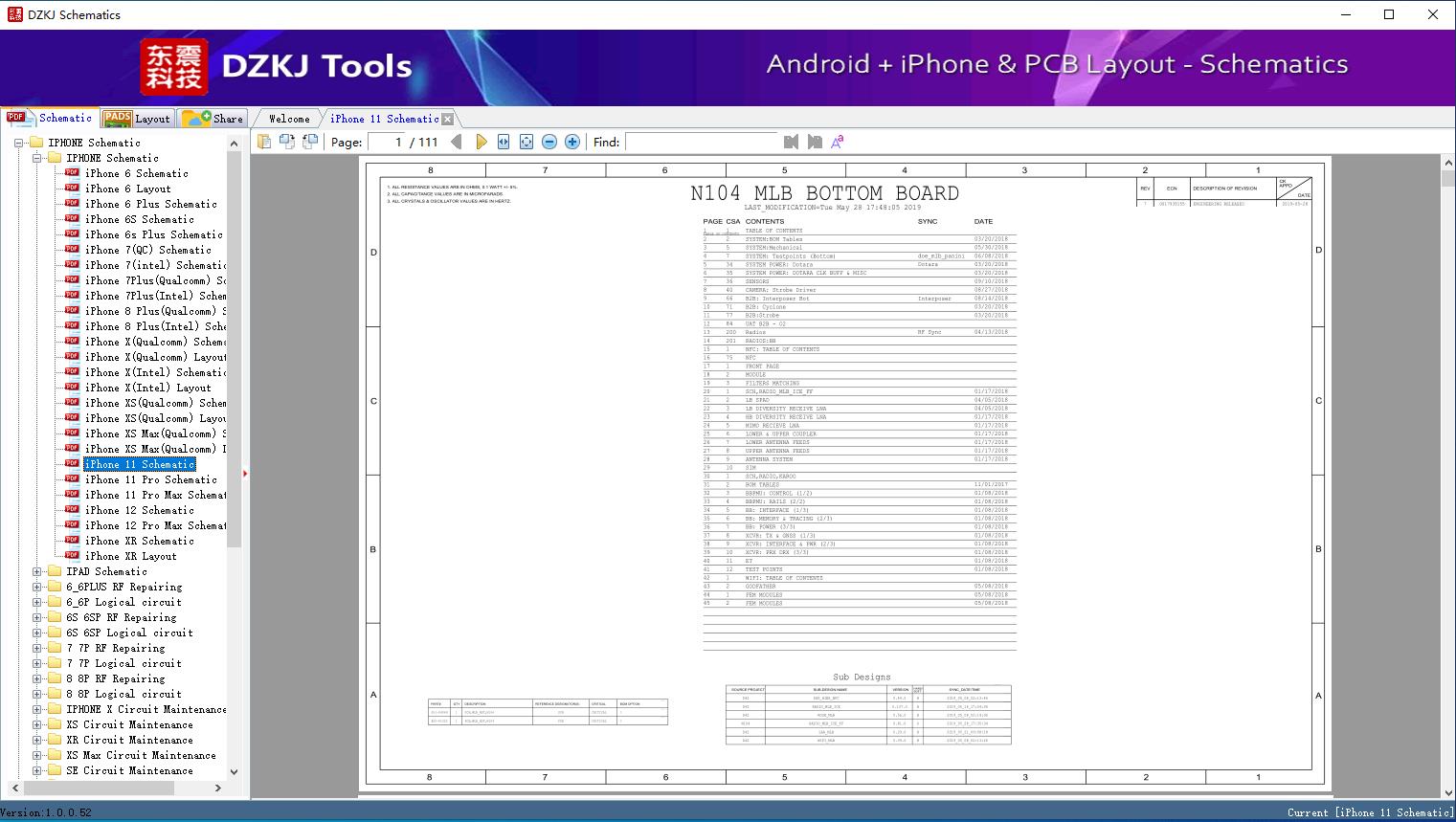Expand the 6_6P Logical circuit folder
This screenshot has height=822, width=1456.
37,602
